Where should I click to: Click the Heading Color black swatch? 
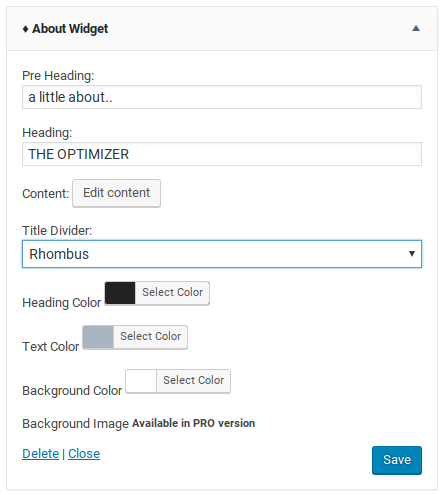pos(120,293)
